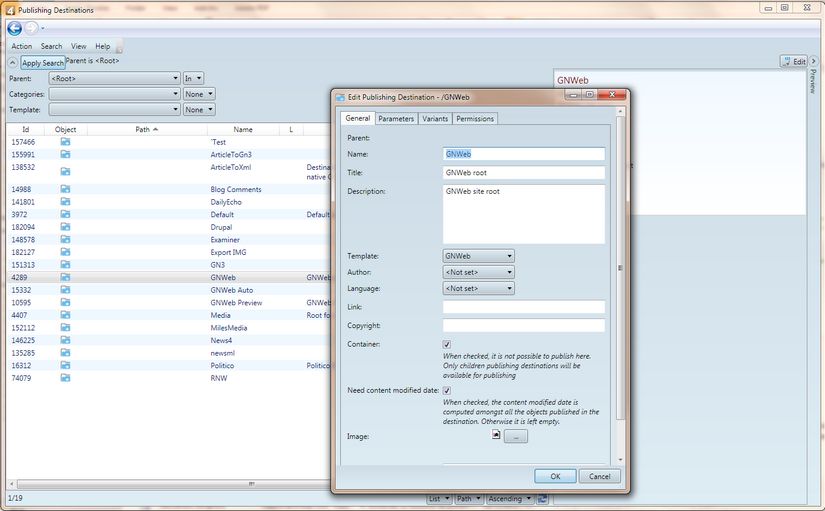Open the View menu
825x511 pixels.
78,46
